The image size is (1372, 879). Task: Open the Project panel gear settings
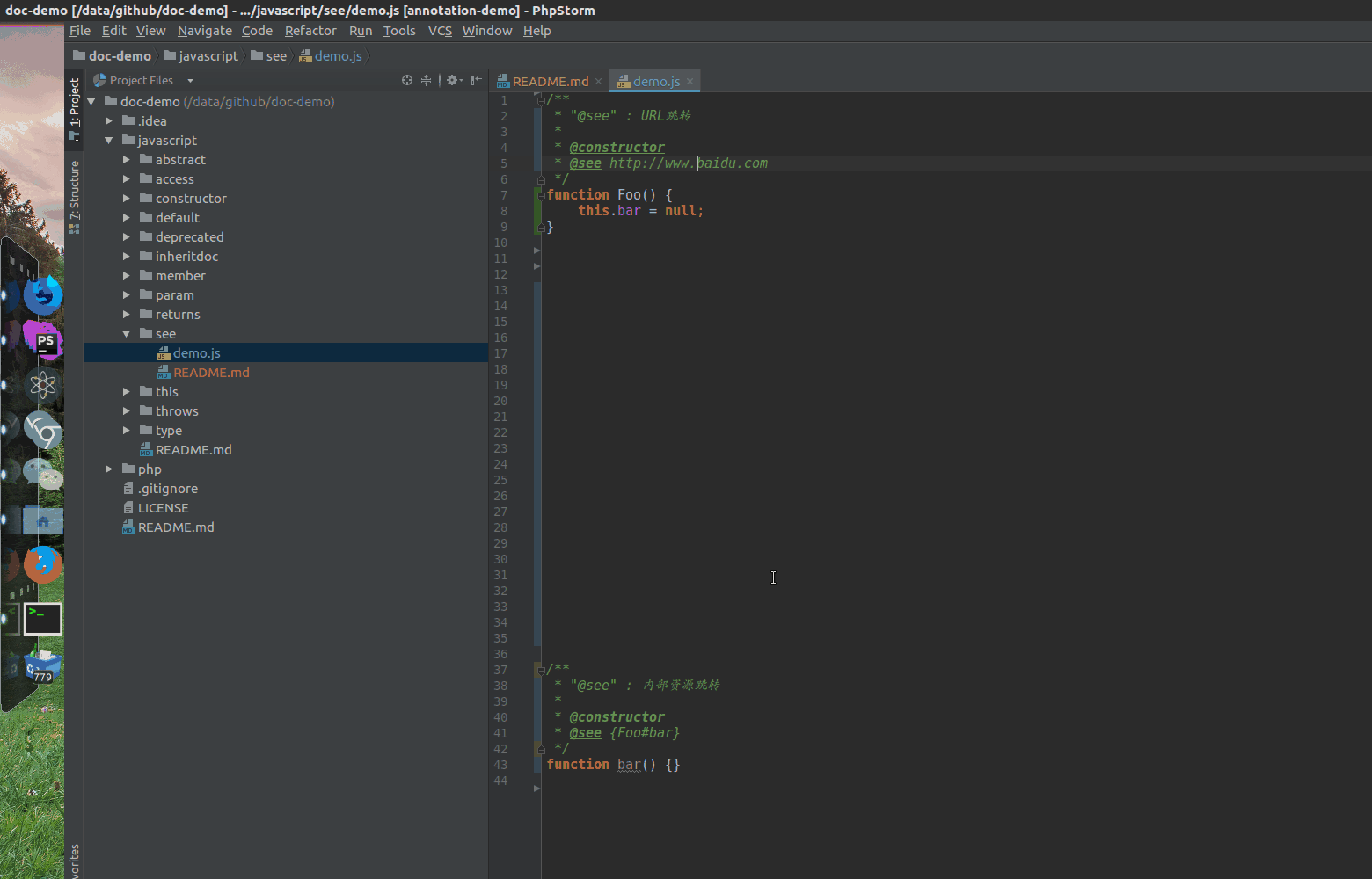point(454,80)
